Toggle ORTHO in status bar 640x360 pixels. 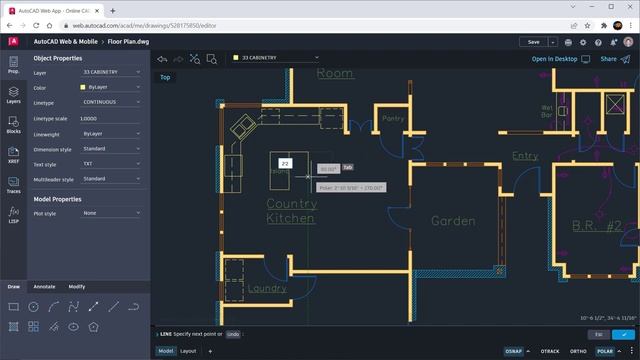pyautogui.click(x=578, y=351)
